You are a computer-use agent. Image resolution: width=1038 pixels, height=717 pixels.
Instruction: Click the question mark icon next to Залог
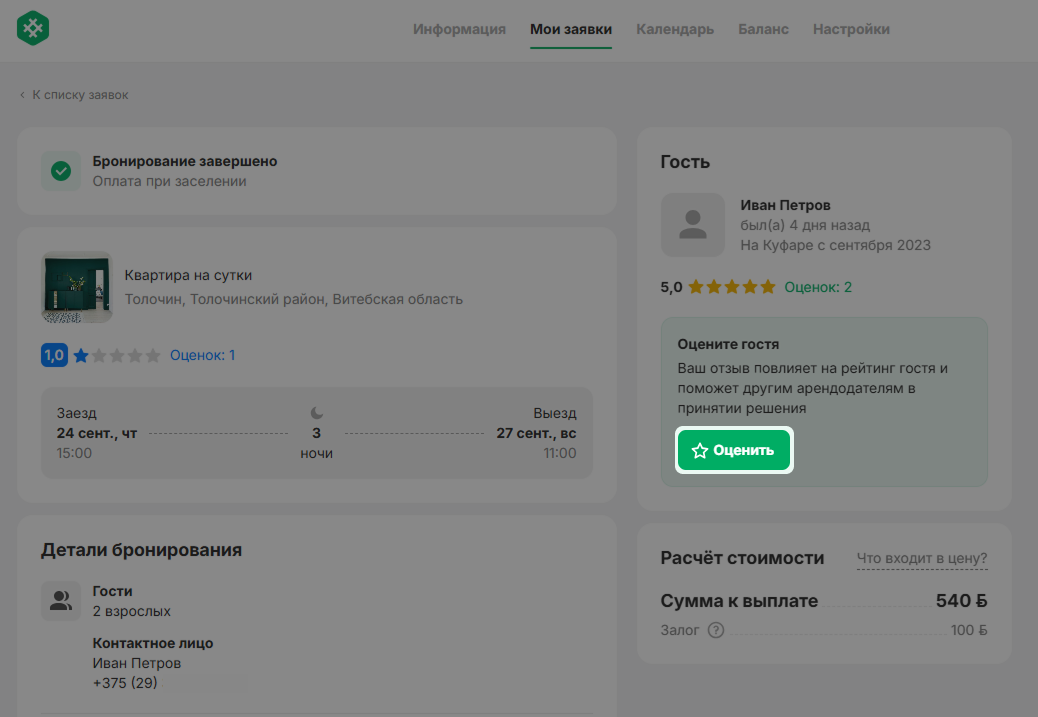click(716, 630)
